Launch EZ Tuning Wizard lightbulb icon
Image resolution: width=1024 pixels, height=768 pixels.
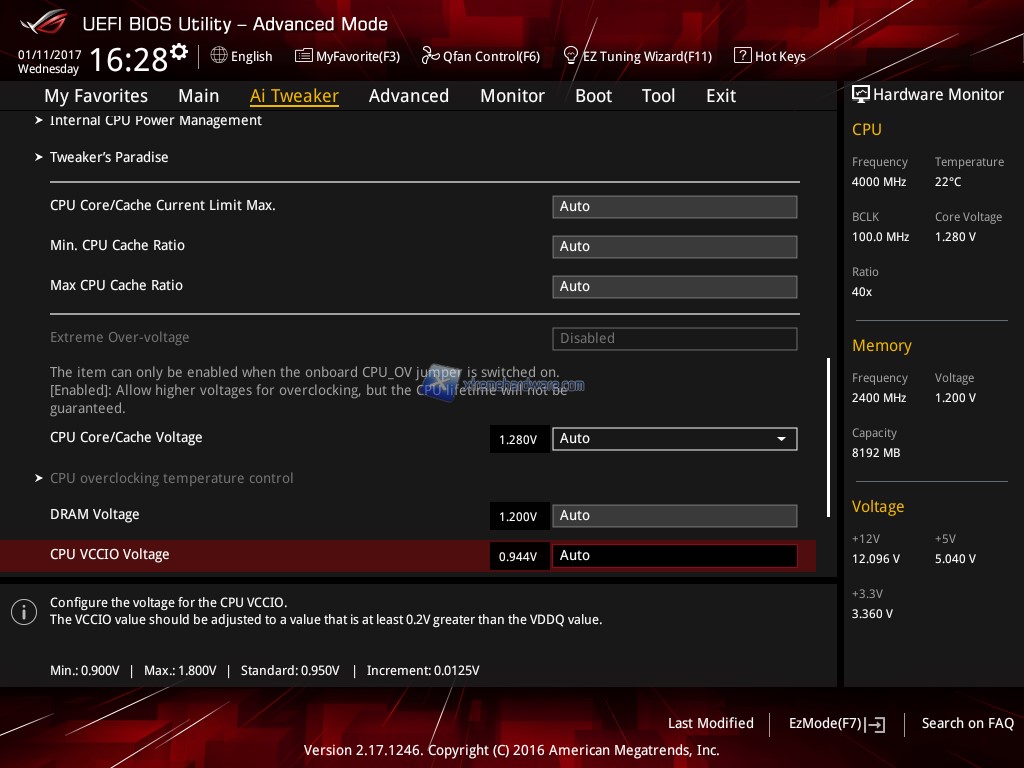[571, 56]
